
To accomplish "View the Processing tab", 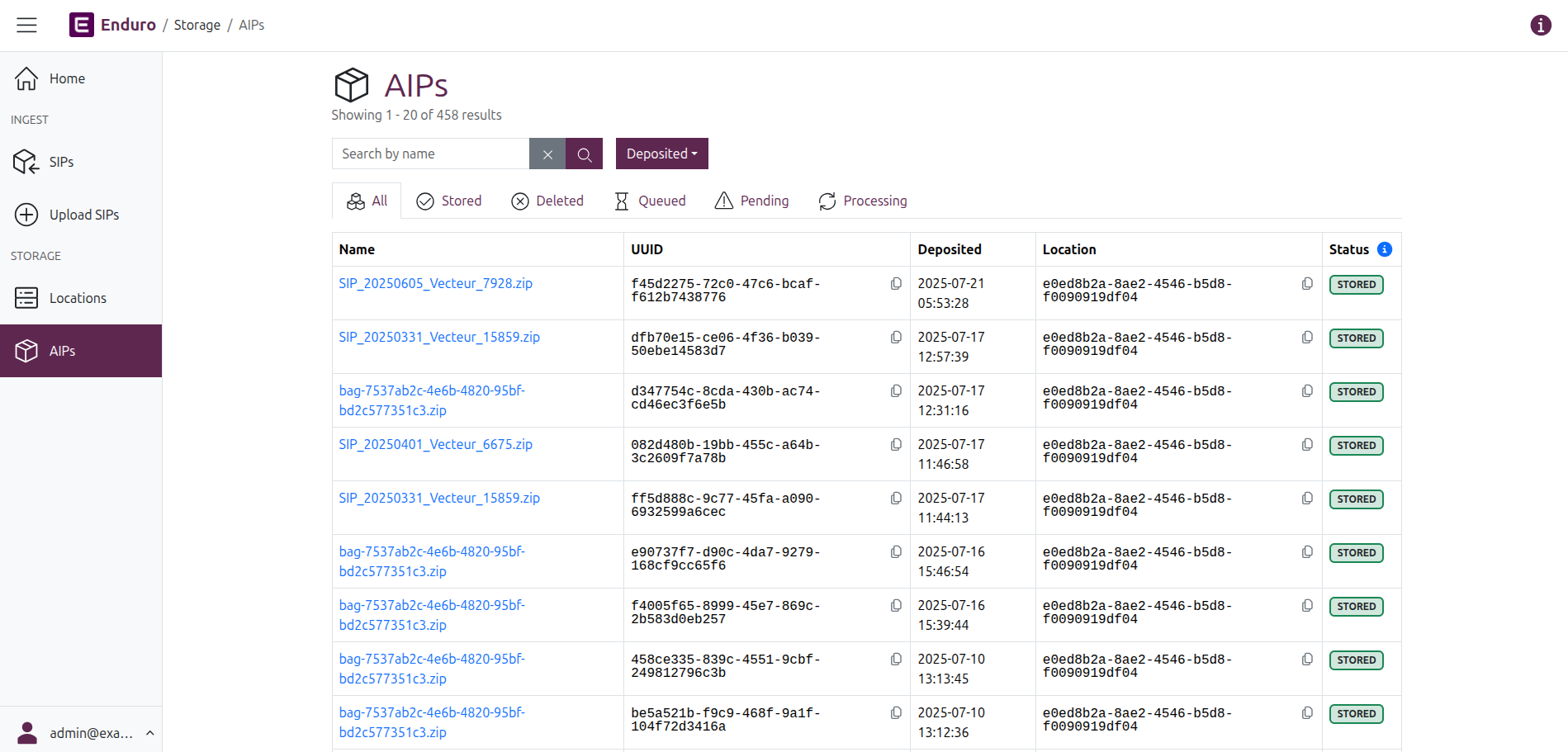I will tap(863, 201).
